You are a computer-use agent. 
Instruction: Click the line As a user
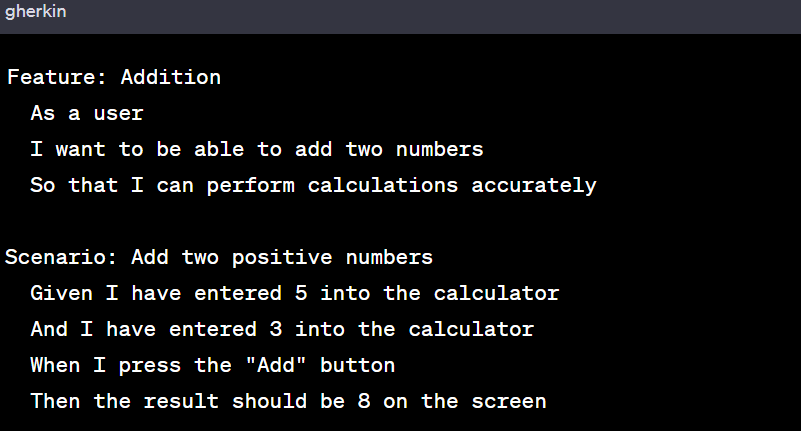click(87, 113)
